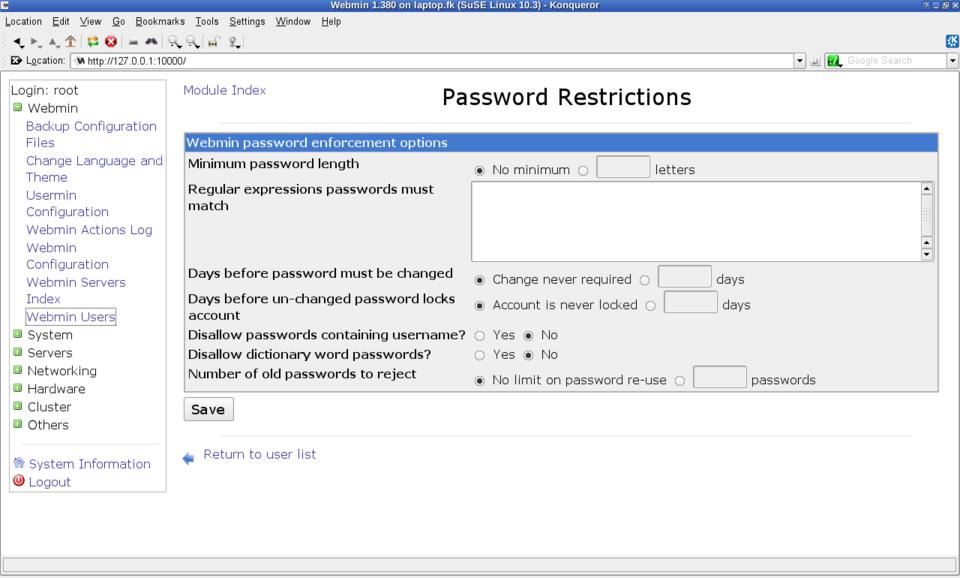Reload the page with the refresh icon
Image resolution: width=960 pixels, height=578 pixels.
pos(93,42)
